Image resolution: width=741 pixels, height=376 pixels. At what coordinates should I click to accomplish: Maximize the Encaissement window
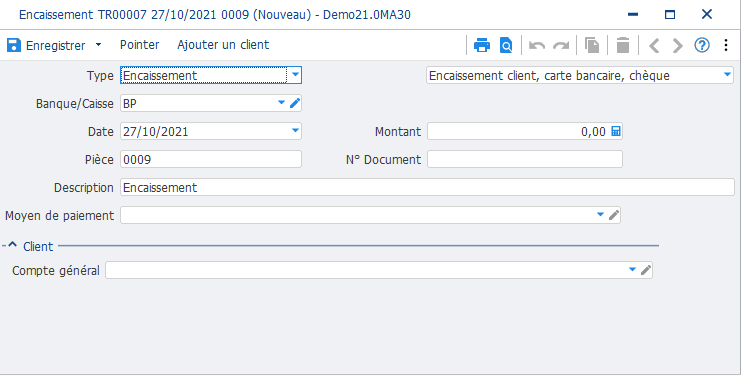point(670,15)
